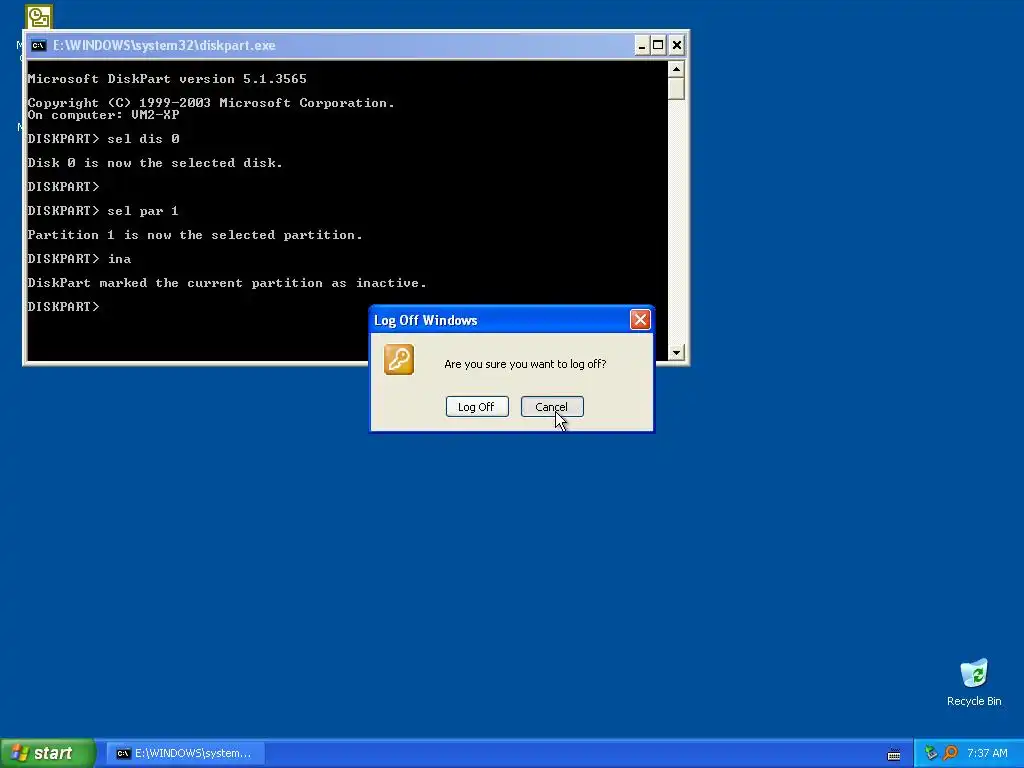Click scroll down arrow in diskpart console
The height and width of the screenshot is (768, 1024).
pyautogui.click(x=676, y=353)
